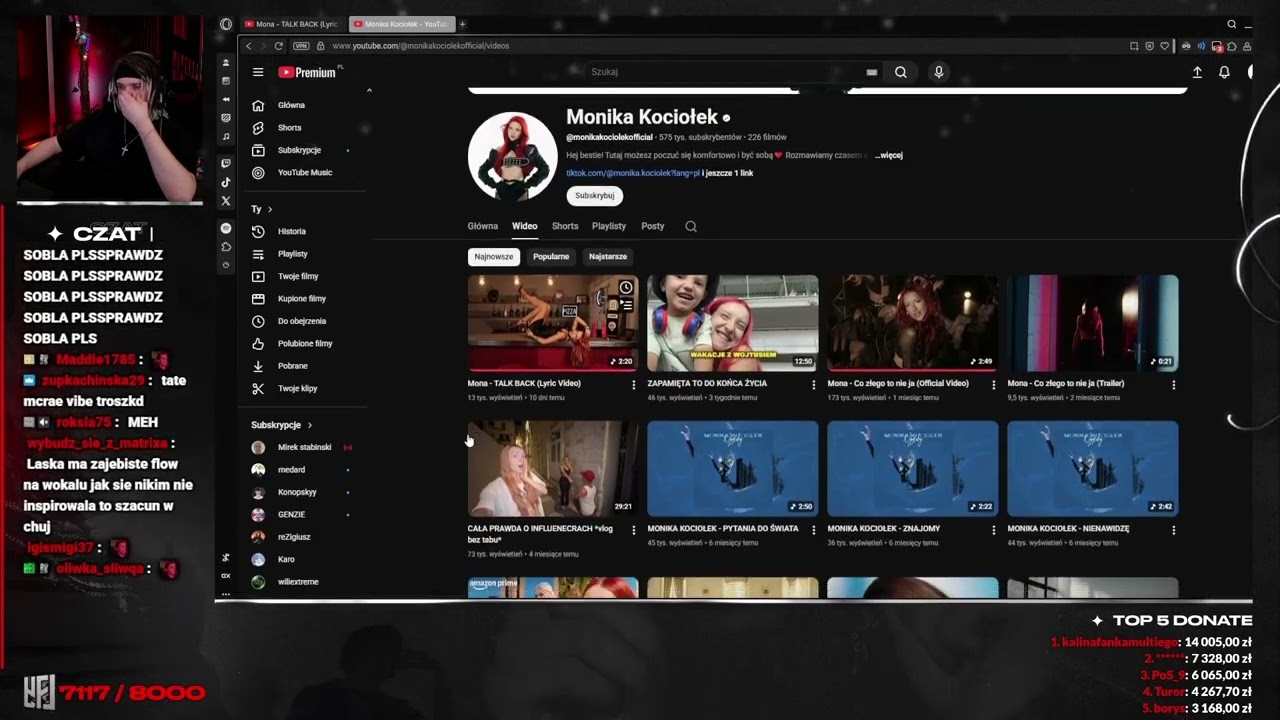1280x720 pixels.
Task: Open a new browser tab with plus
Action: (x=462, y=24)
